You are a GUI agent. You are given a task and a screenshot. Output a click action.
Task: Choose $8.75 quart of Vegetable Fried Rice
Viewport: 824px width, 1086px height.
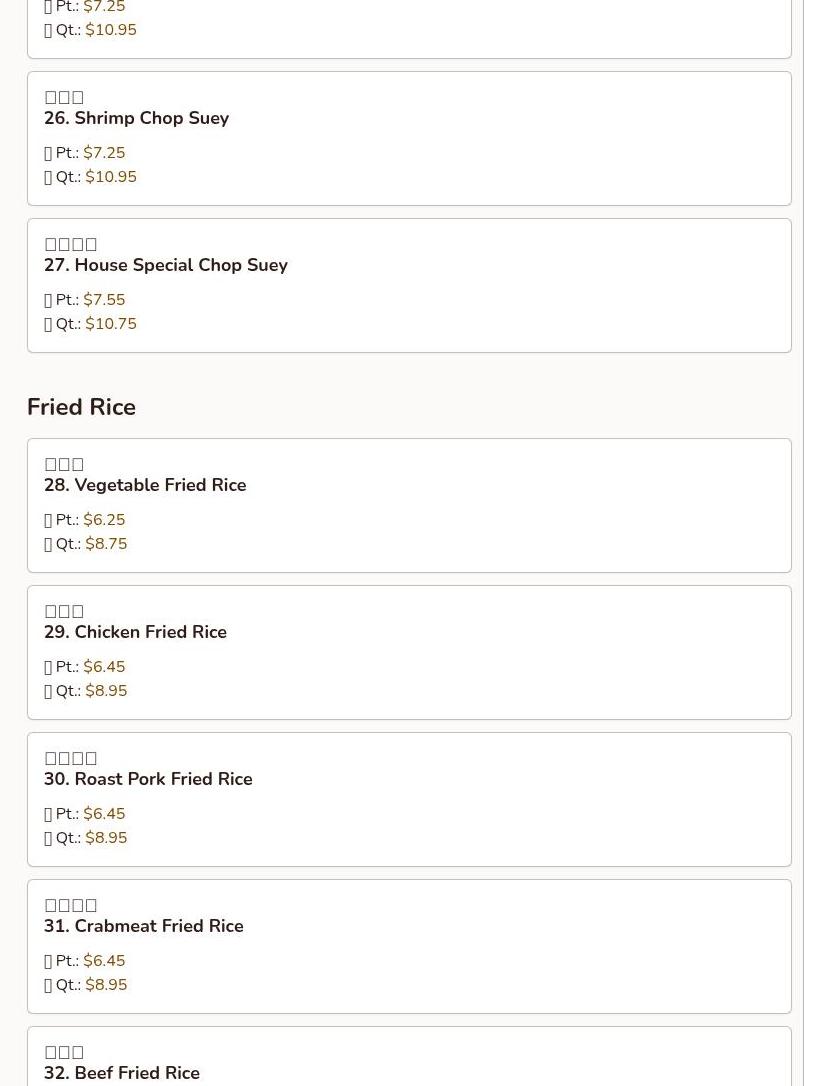[x=106, y=544]
